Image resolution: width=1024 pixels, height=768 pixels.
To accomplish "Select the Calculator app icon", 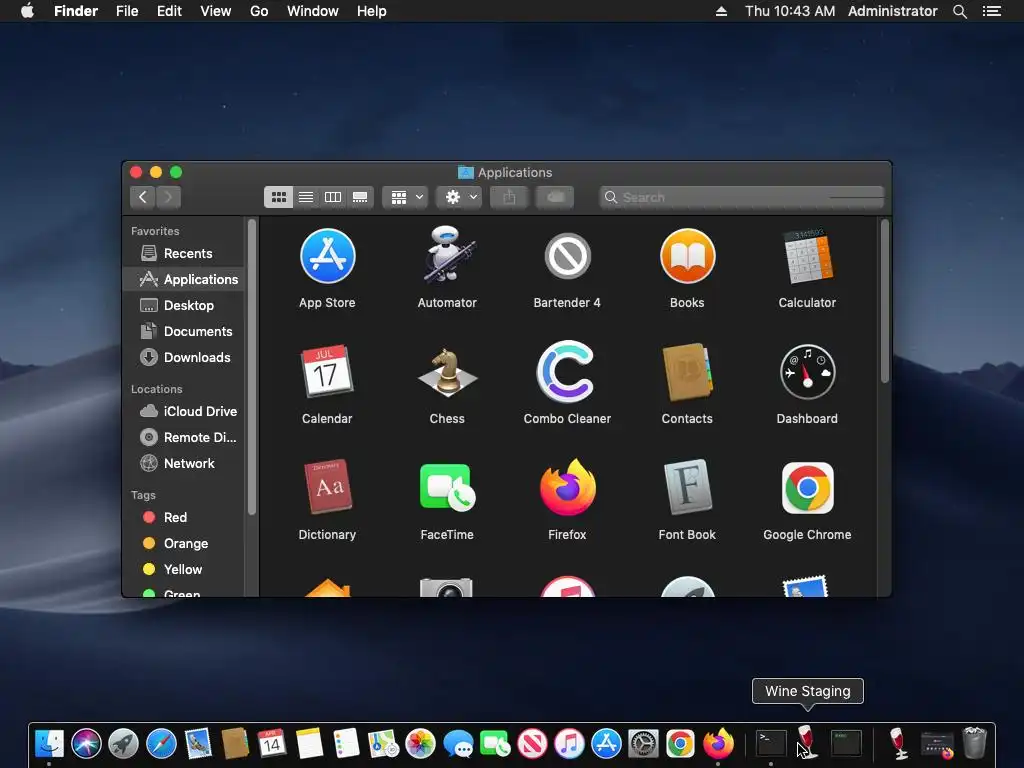I will [x=807, y=256].
